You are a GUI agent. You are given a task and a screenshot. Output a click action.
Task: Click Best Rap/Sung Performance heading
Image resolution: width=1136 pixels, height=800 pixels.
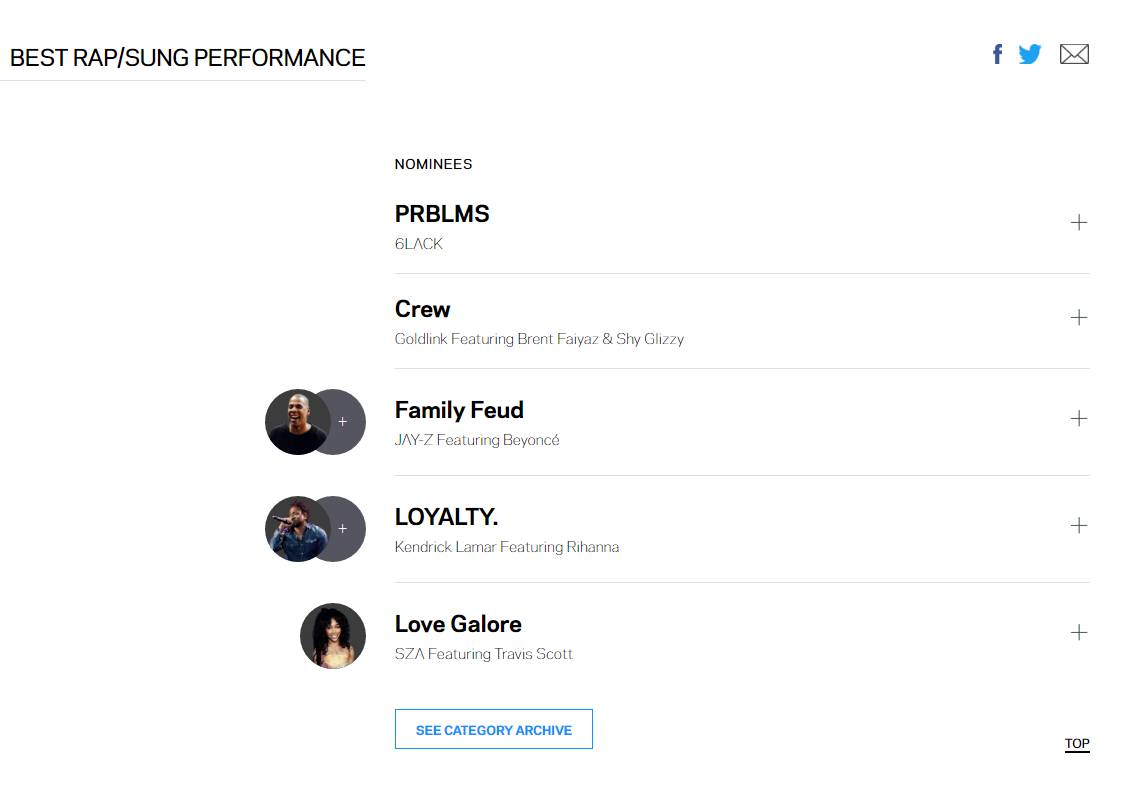(x=187, y=58)
